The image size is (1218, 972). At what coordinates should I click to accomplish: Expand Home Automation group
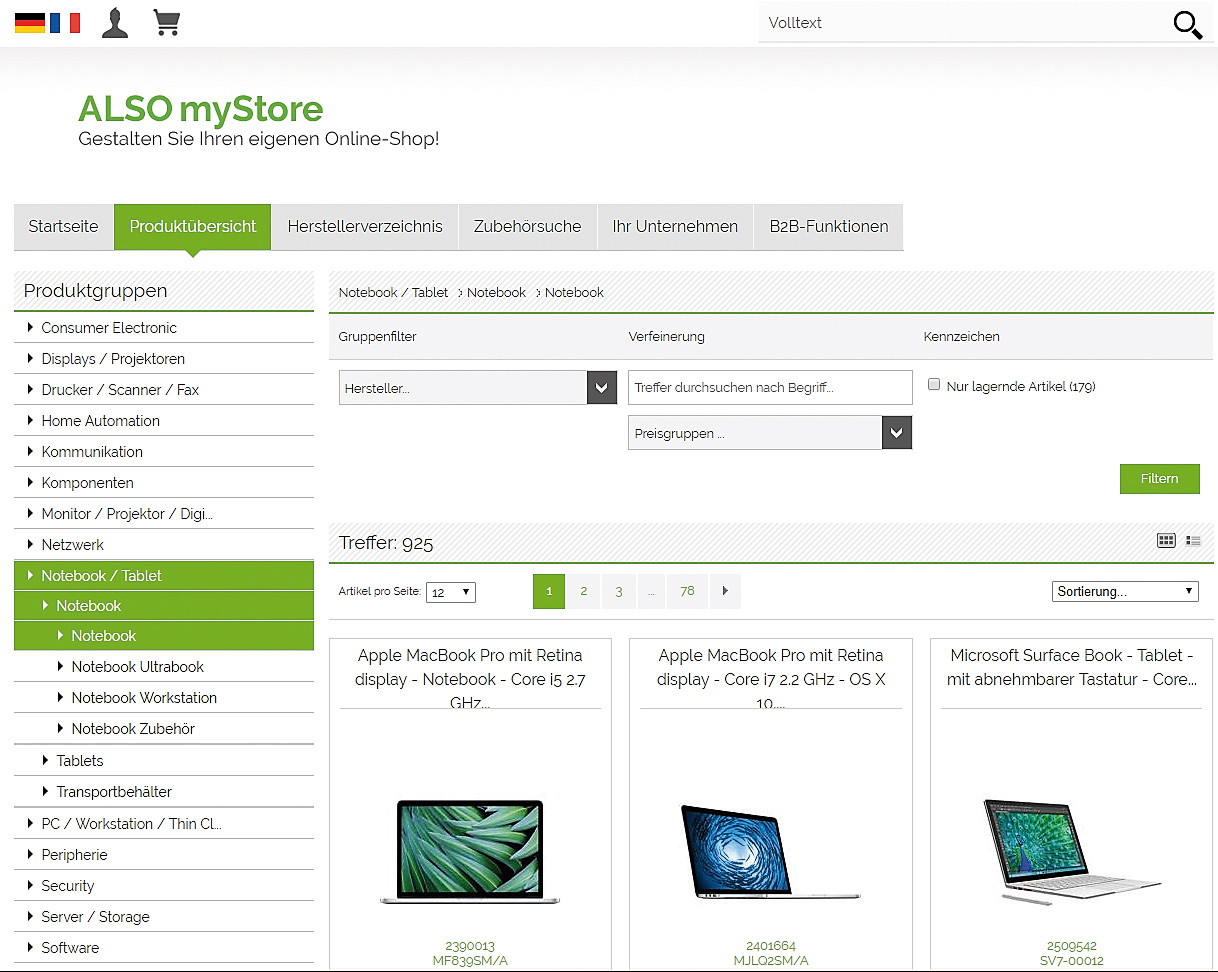(164, 421)
